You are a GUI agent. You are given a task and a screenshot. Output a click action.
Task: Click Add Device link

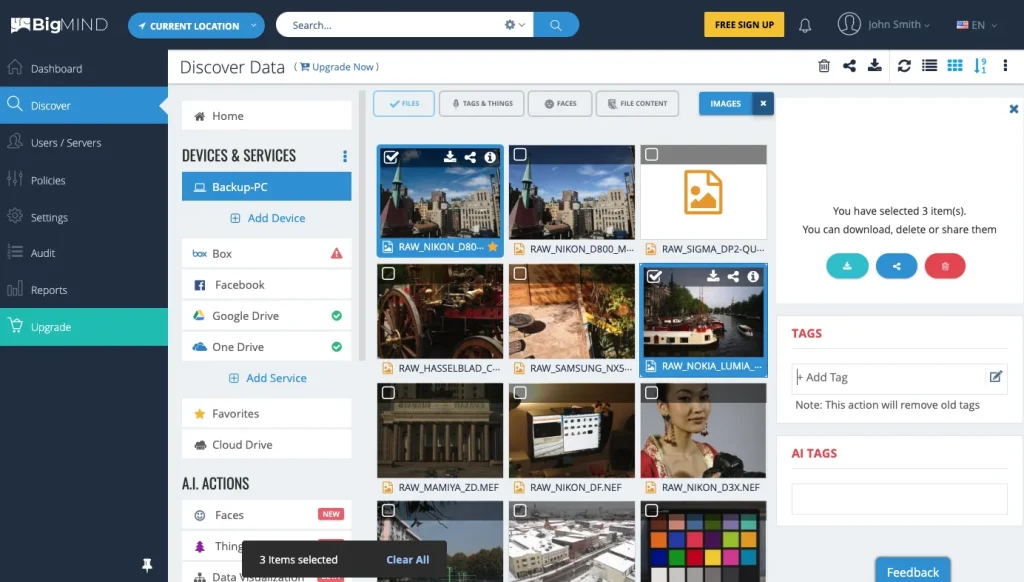click(267, 218)
